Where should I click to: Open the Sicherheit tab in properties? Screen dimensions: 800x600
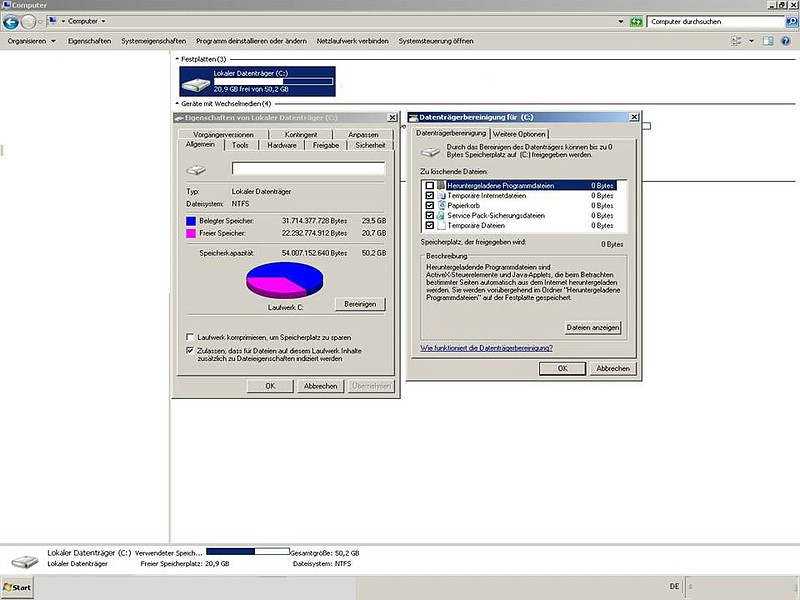click(370, 145)
